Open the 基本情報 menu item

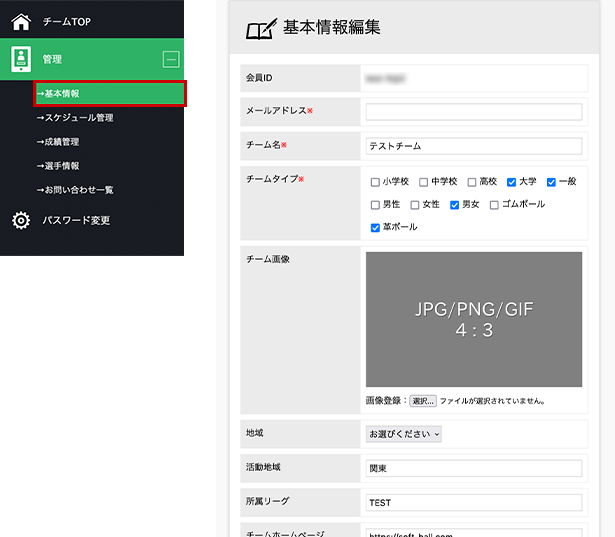pyautogui.click(x=58, y=94)
